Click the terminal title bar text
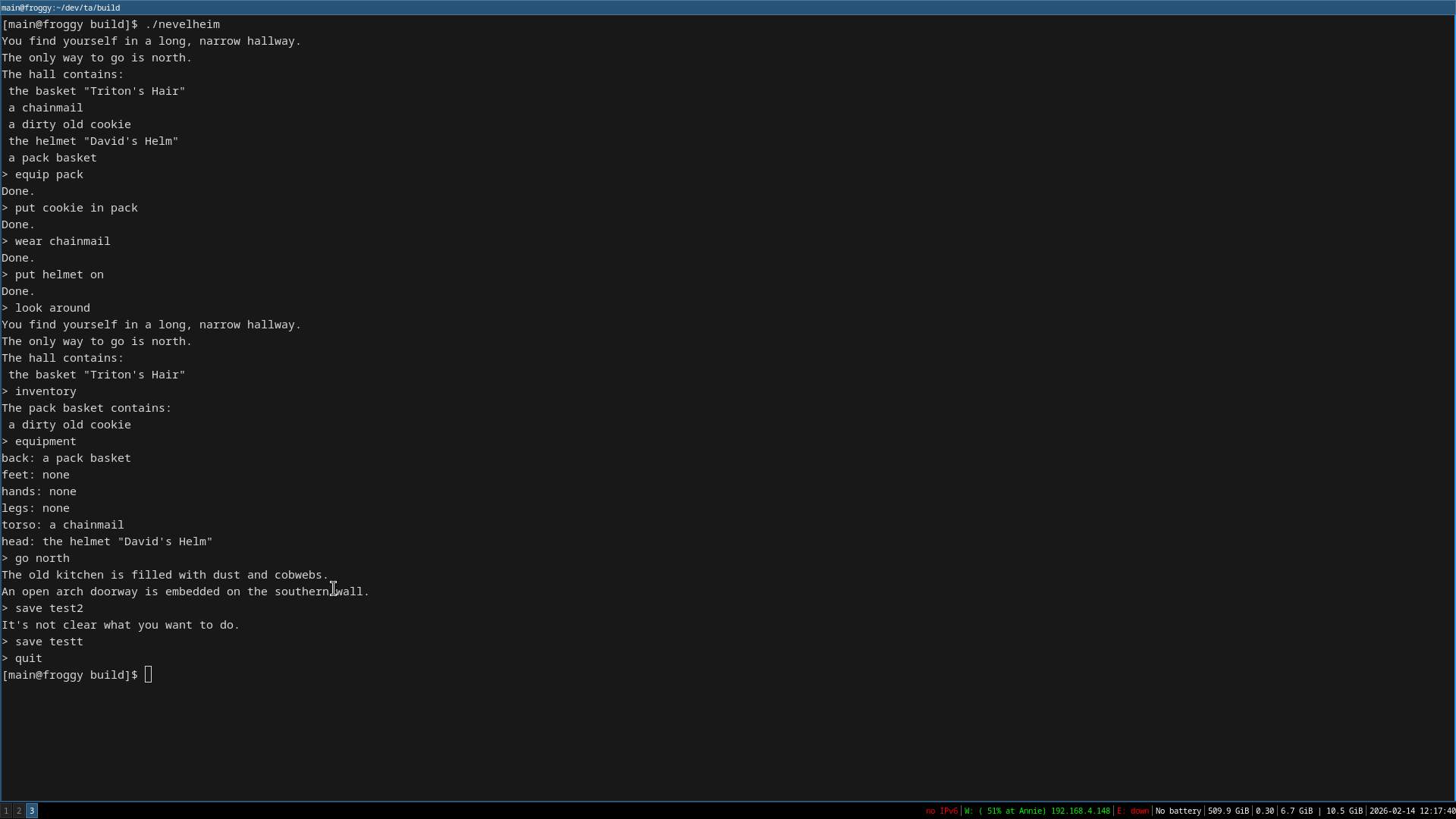 coord(61,8)
